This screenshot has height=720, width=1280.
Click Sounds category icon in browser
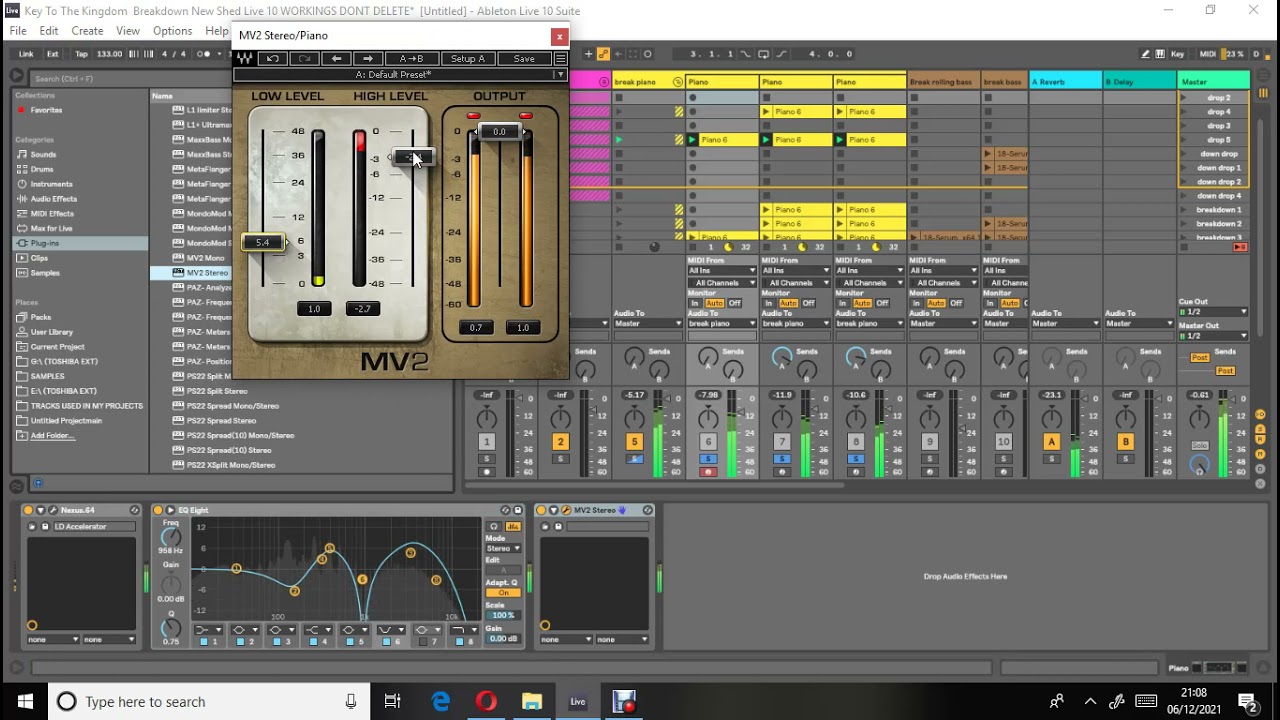(22, 155)
